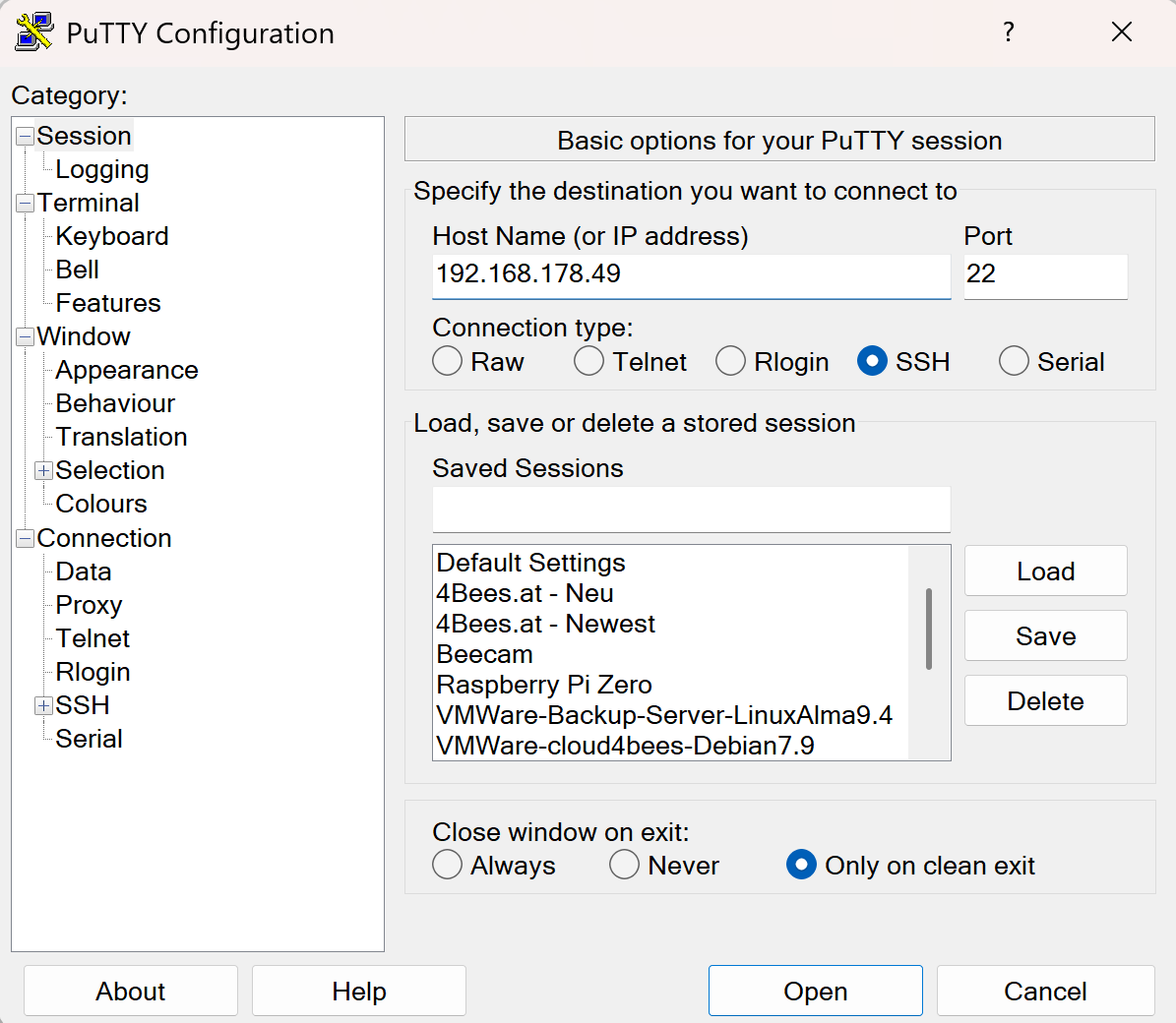Screen dimensions: 1176x1023
Task: Open the Selection category
Action: point(110,470)
